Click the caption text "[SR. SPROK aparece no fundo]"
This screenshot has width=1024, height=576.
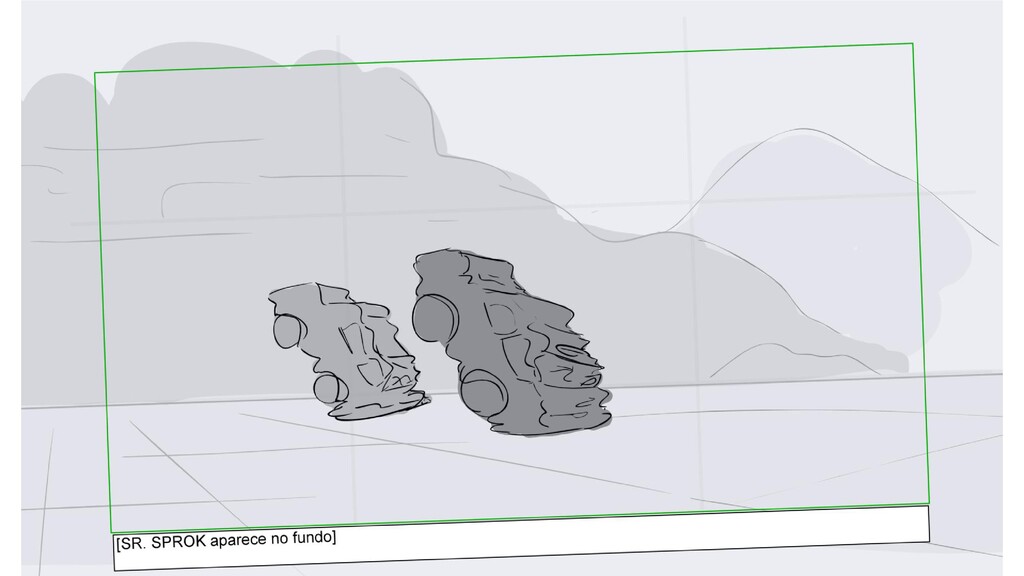(x=225, y=540)
